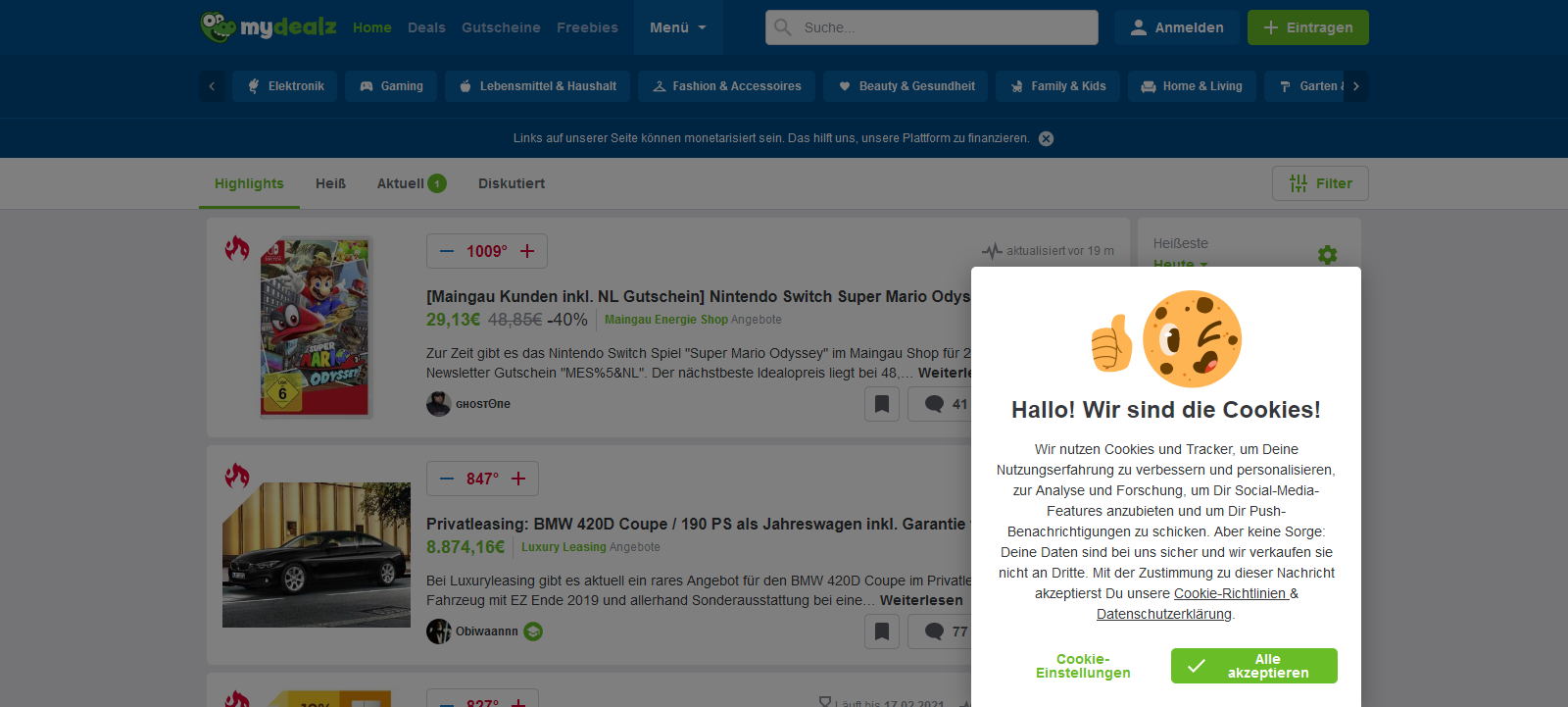Open the Cookie-Richtlinien link
Image resolution: width=1568 pixels, height=707 pixels.
1230,593
